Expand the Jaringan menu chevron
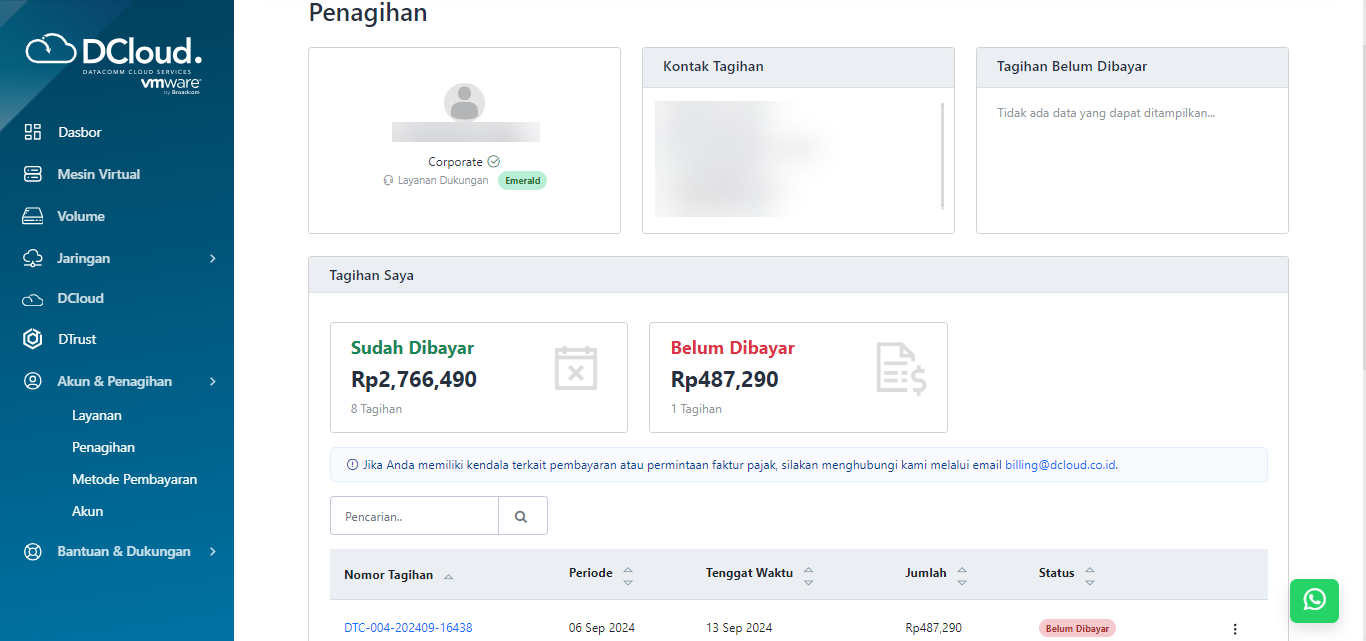Image resolution: width=1366 pixels, height=641 pixels. (213, 257)
